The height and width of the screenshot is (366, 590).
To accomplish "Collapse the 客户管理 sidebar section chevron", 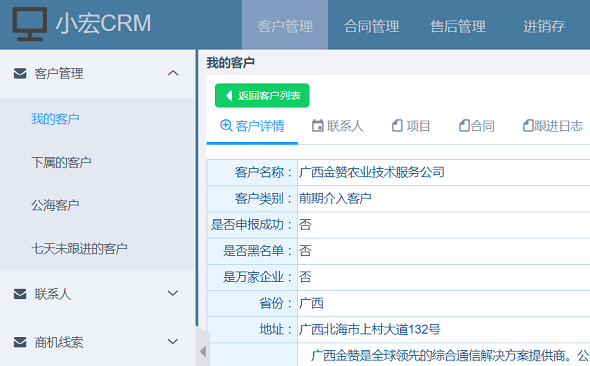I will click(173, 73).
